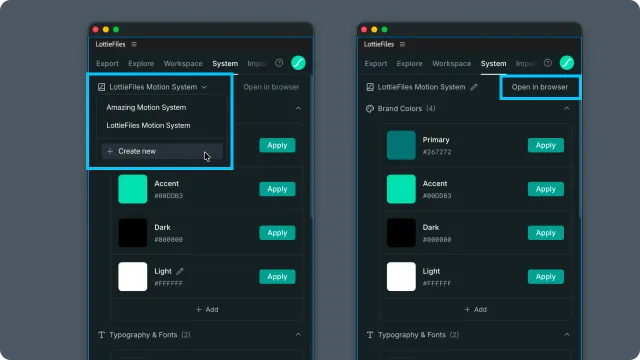The height and width of the screenshot is (360, 640).
Task: Click Light white swatch in left window
Action: point(133,276)
